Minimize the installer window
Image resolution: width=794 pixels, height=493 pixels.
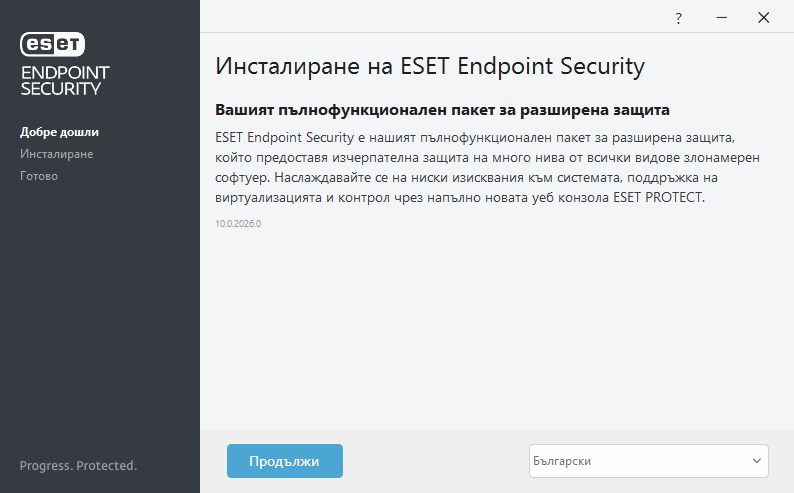click(x=721, y=18)
